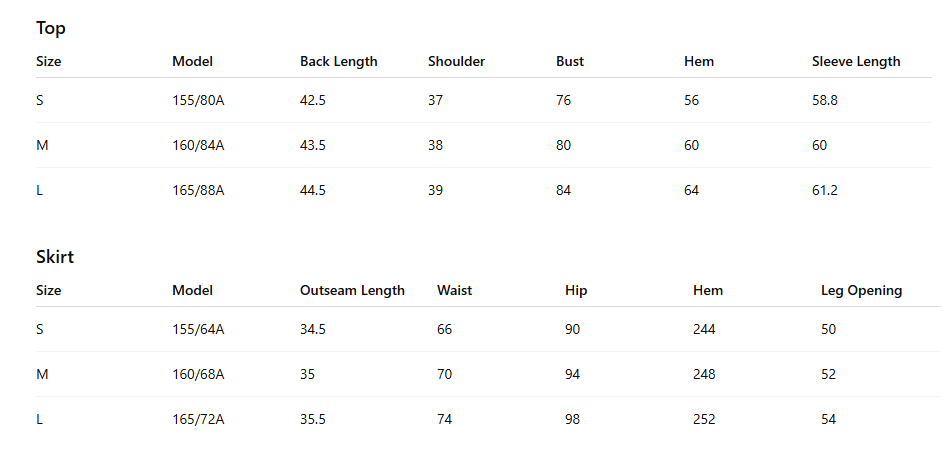The width and height of the screenshot is (942, 476).
Task: Click the Leg Opening column header
Action: [x=861, y=290]
